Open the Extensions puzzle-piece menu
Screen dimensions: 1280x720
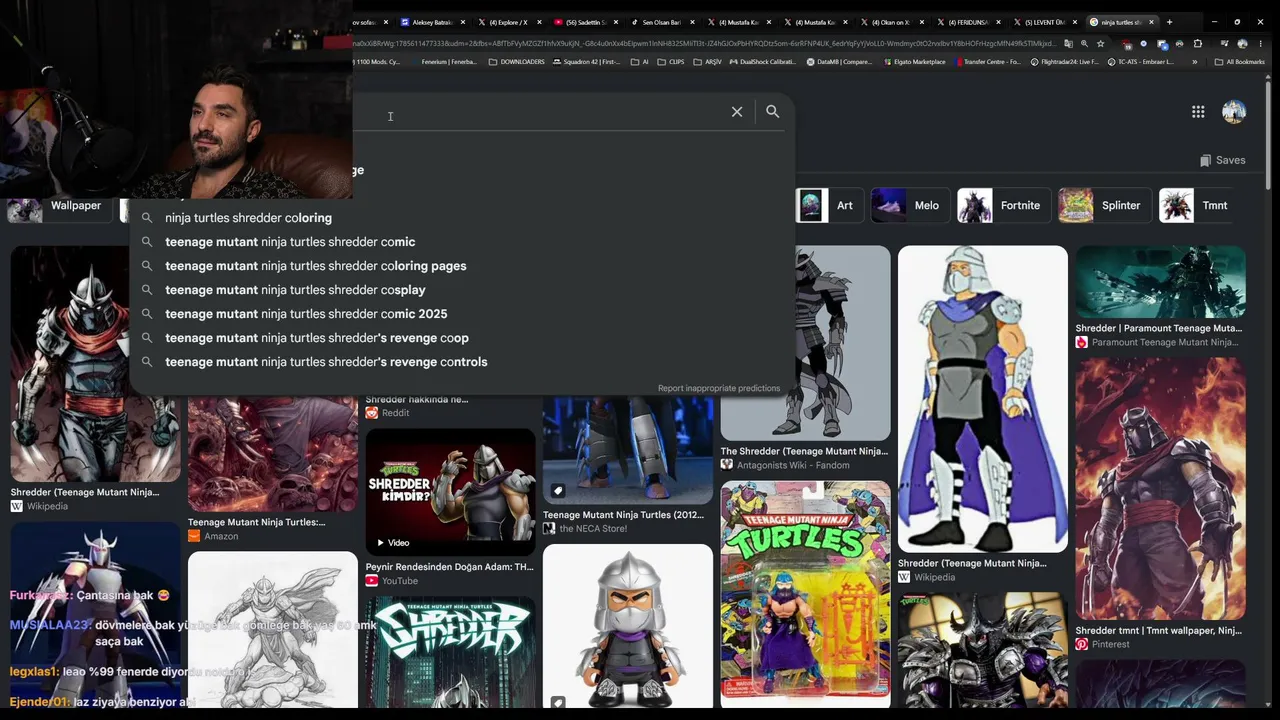point(1198,44)
